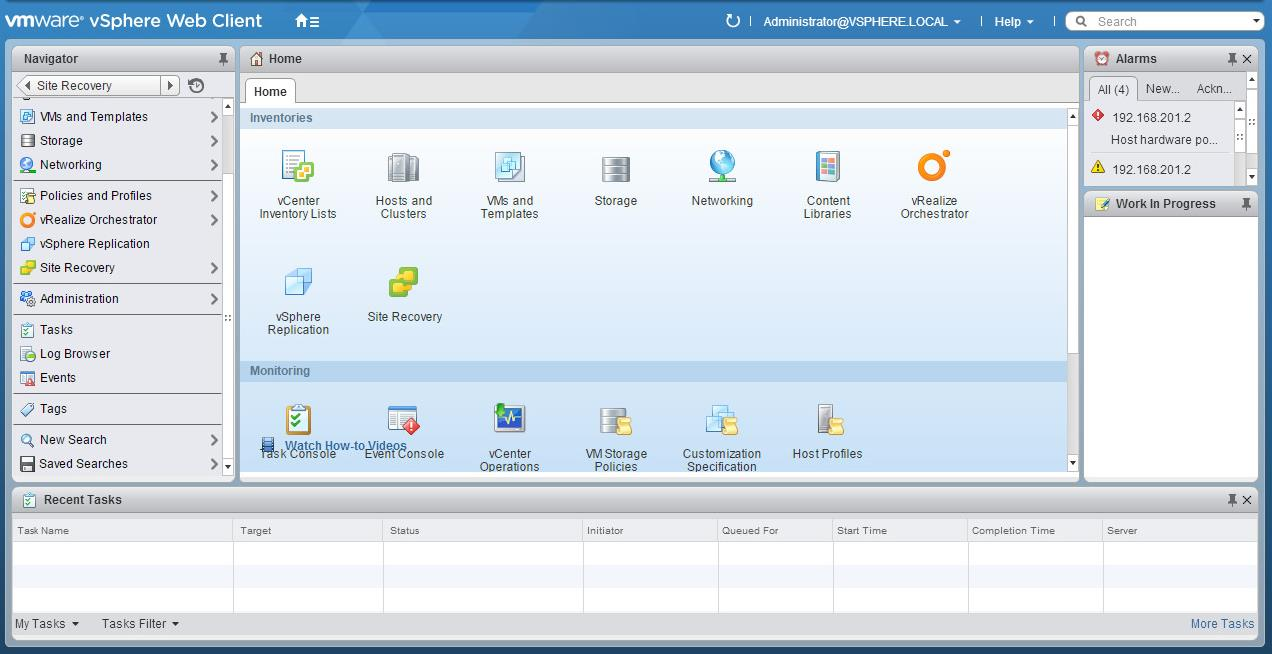Viewport: 1272px width, 654px height.
Task: Open VM Storage Policies icon
Action: (x=615, y=421)
